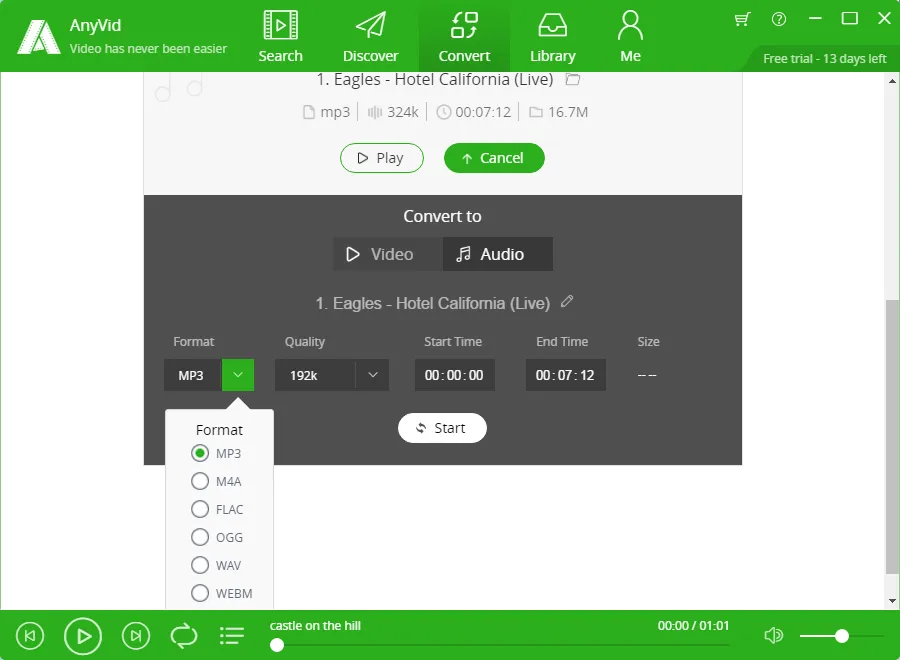Switch to the Convert tab
The height and width of the screenshot is (660, 900).
pos(464,36)
